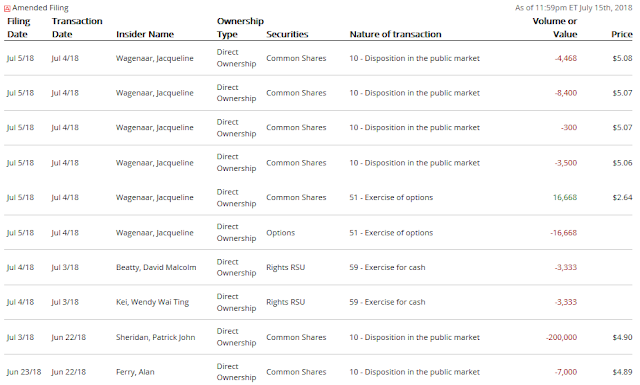Click the -200,000 volume value
Screen dimensions: 640x385
point(562,337)
